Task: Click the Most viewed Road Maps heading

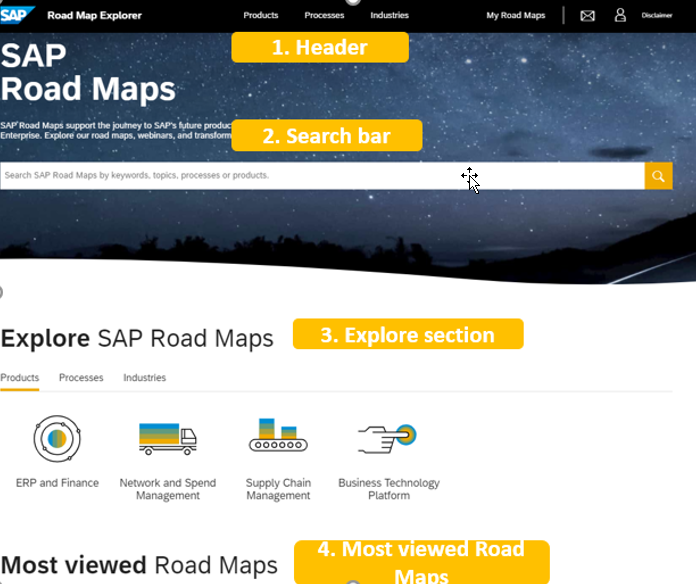Action: (x=139, y=565)
